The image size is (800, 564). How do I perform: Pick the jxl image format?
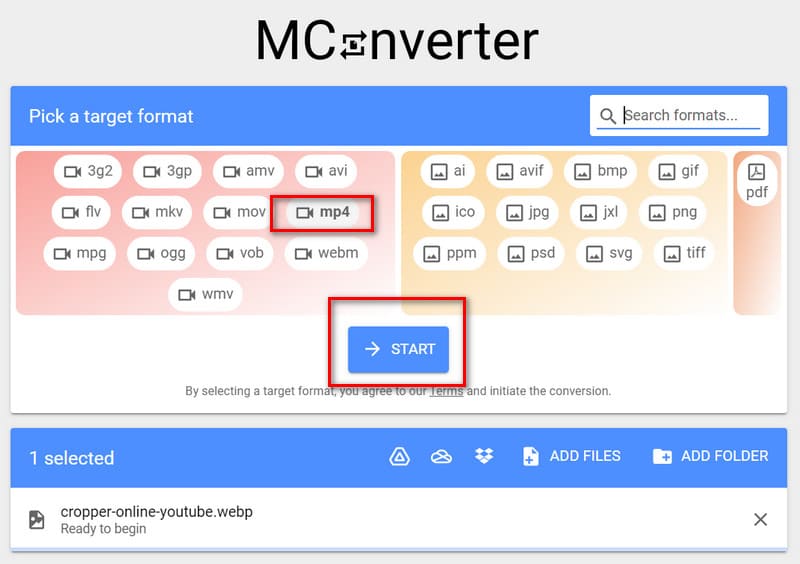pos(599,212)
